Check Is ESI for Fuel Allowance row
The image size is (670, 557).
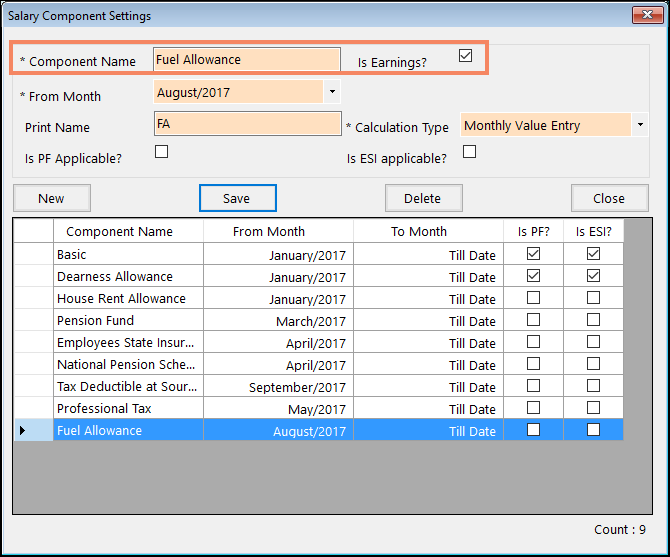click(593, 430)
